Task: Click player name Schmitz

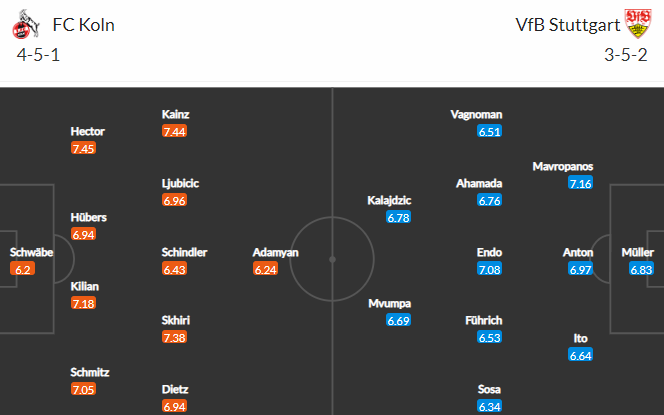Action: click(x=90, y=372)
